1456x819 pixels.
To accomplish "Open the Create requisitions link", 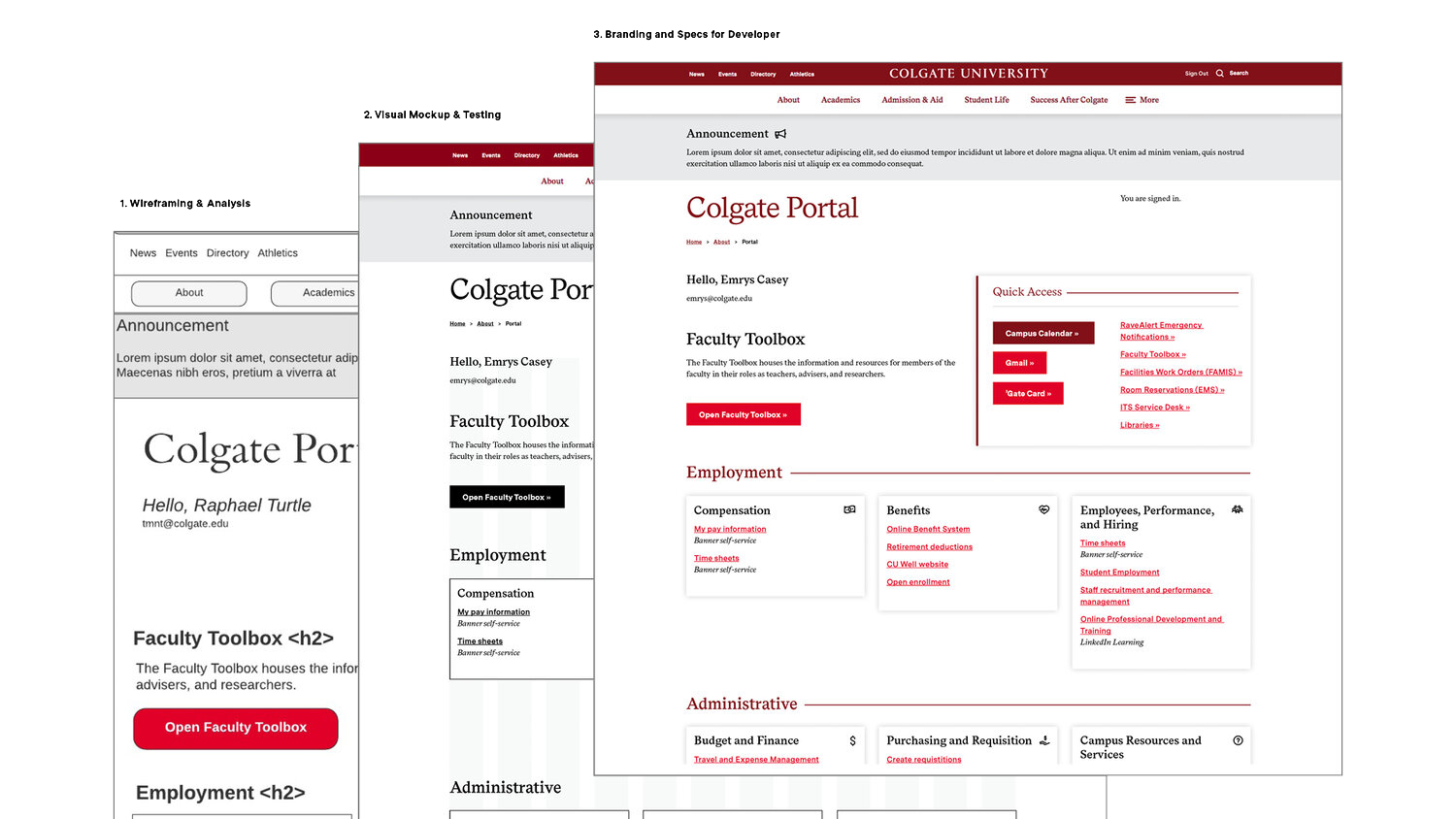I will point(924,760).
